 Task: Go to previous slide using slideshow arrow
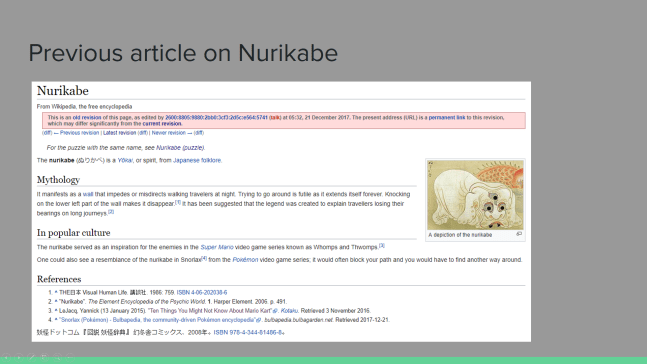click(x=6, y=357)
